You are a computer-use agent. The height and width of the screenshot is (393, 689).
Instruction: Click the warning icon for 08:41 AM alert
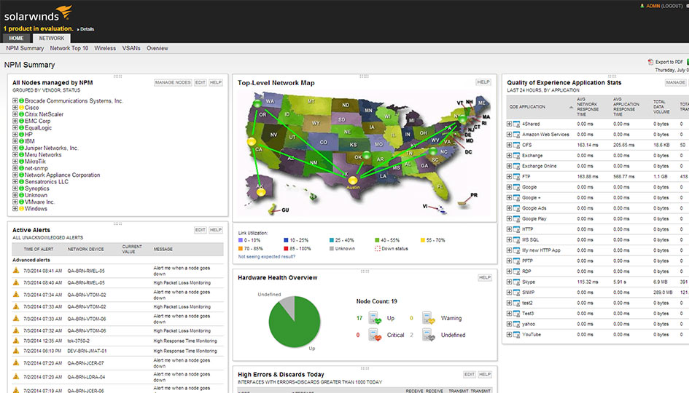click(x=16, y=271)
